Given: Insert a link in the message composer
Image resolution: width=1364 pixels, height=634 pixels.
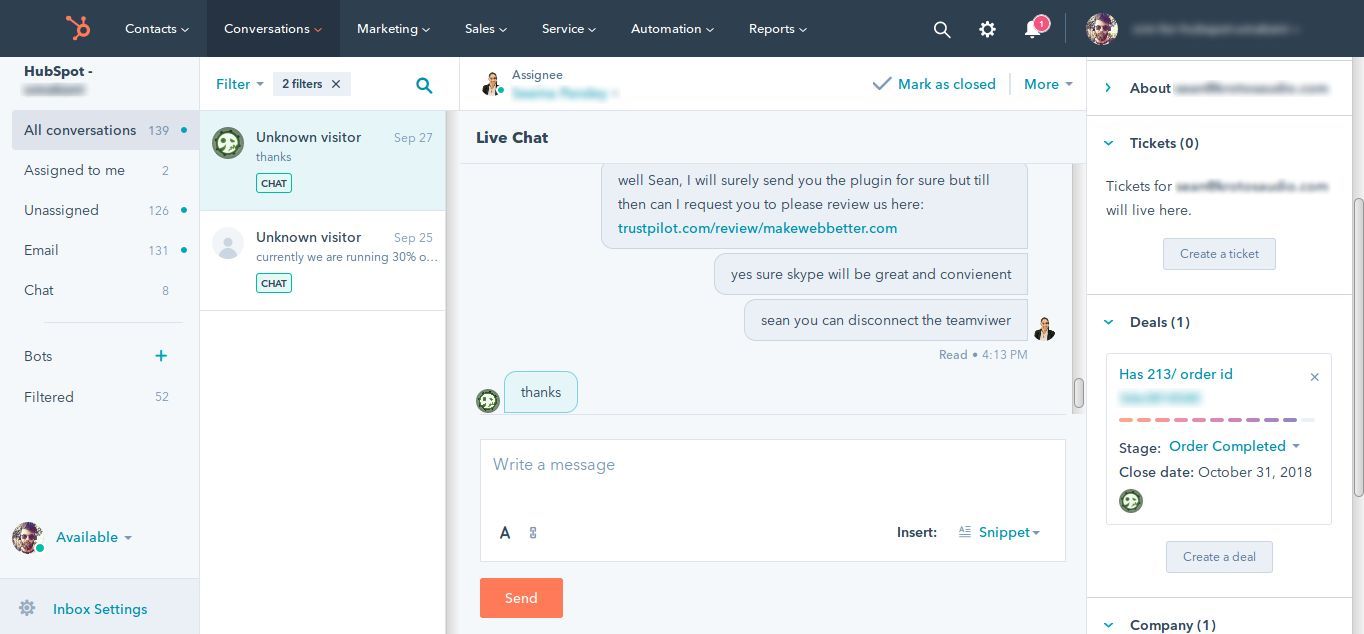Looking at the screenshot, I should click(533, 533).
